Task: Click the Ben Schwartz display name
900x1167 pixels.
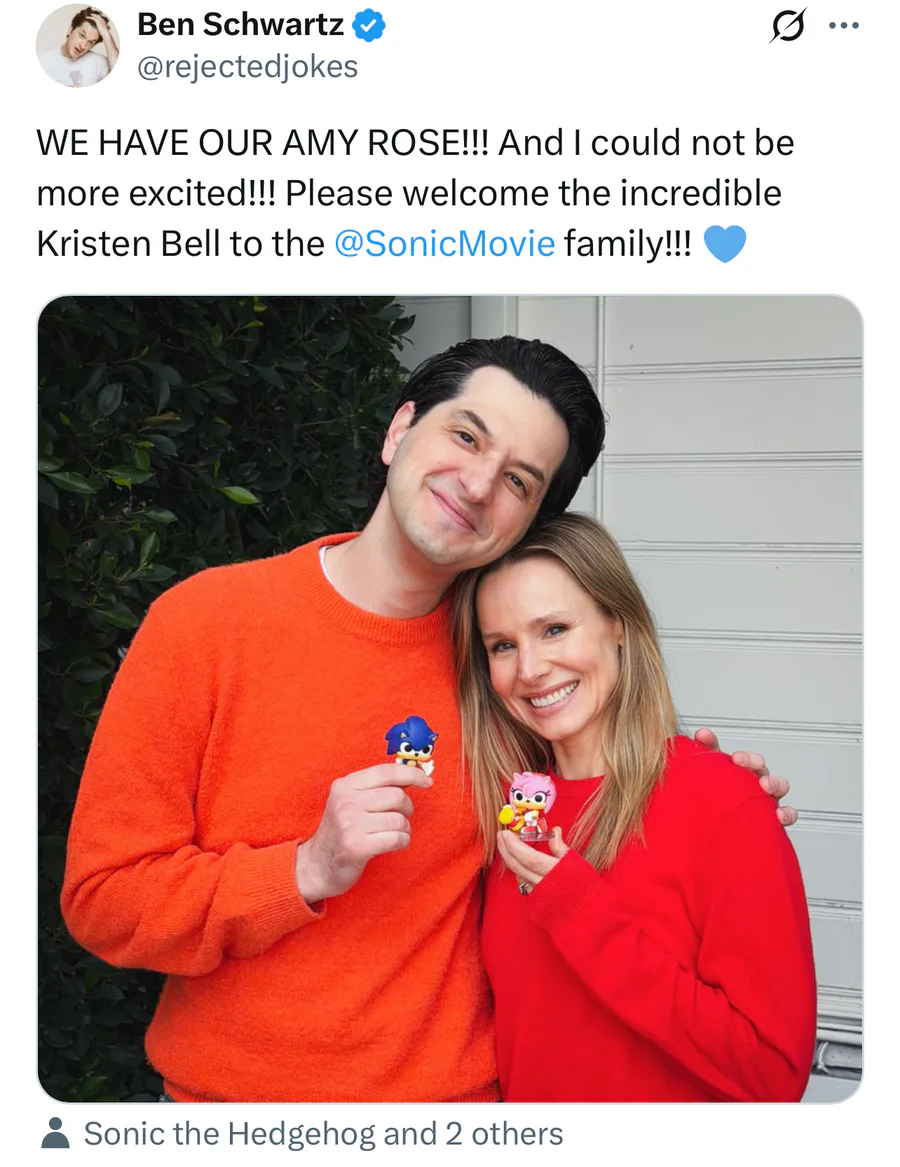Action: (x=240, y=26)
